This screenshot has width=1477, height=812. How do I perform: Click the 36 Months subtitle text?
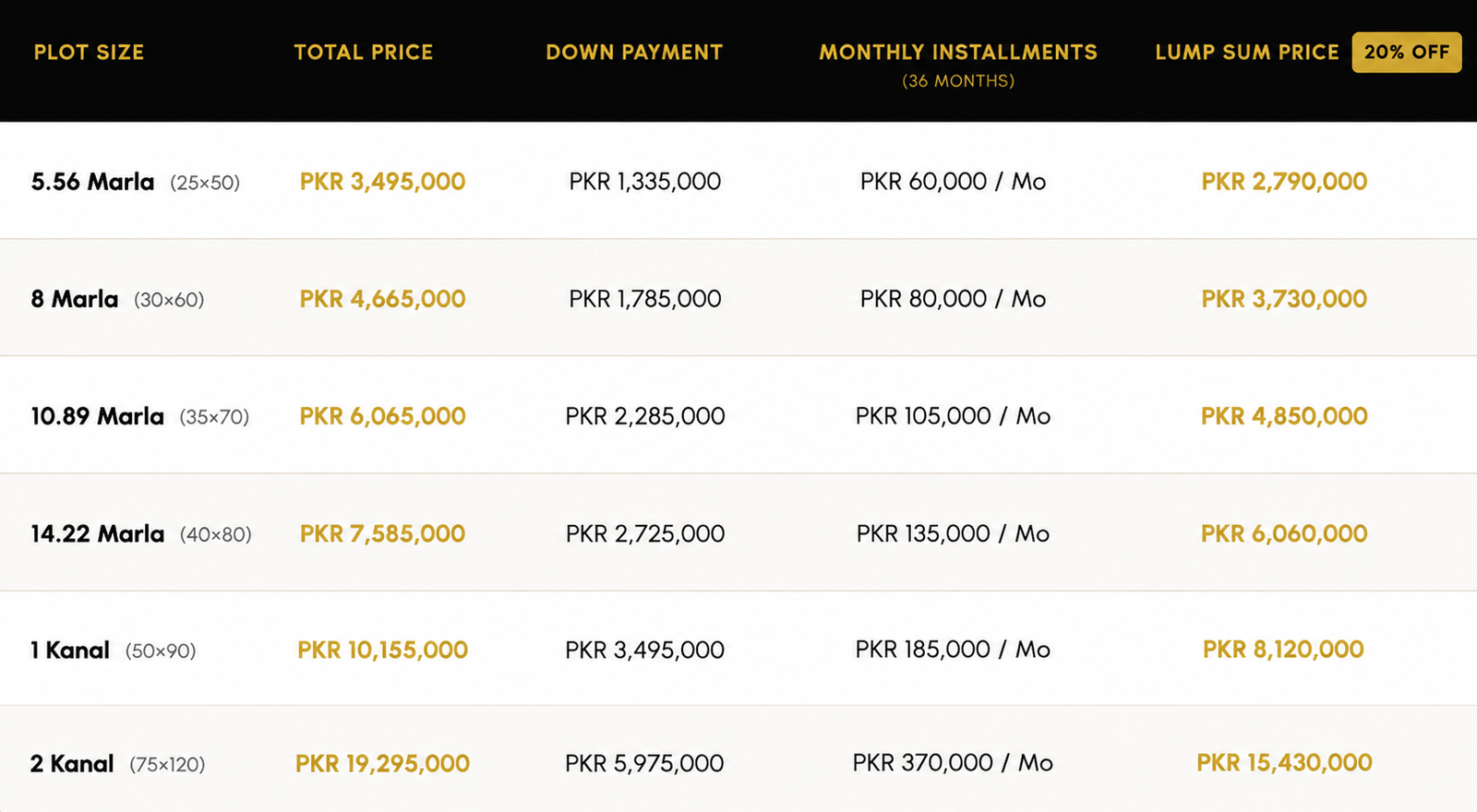[958, 81]
